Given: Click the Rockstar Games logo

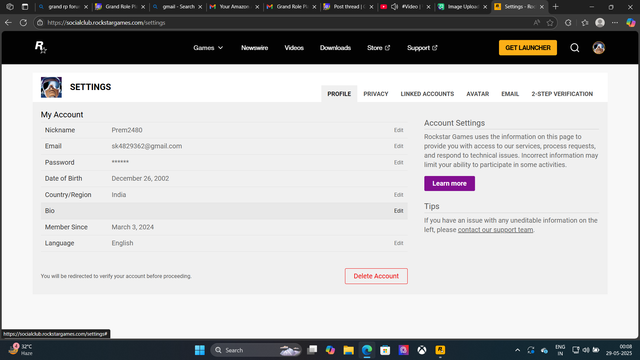Looking at the screenshot, I should [40, 47].
